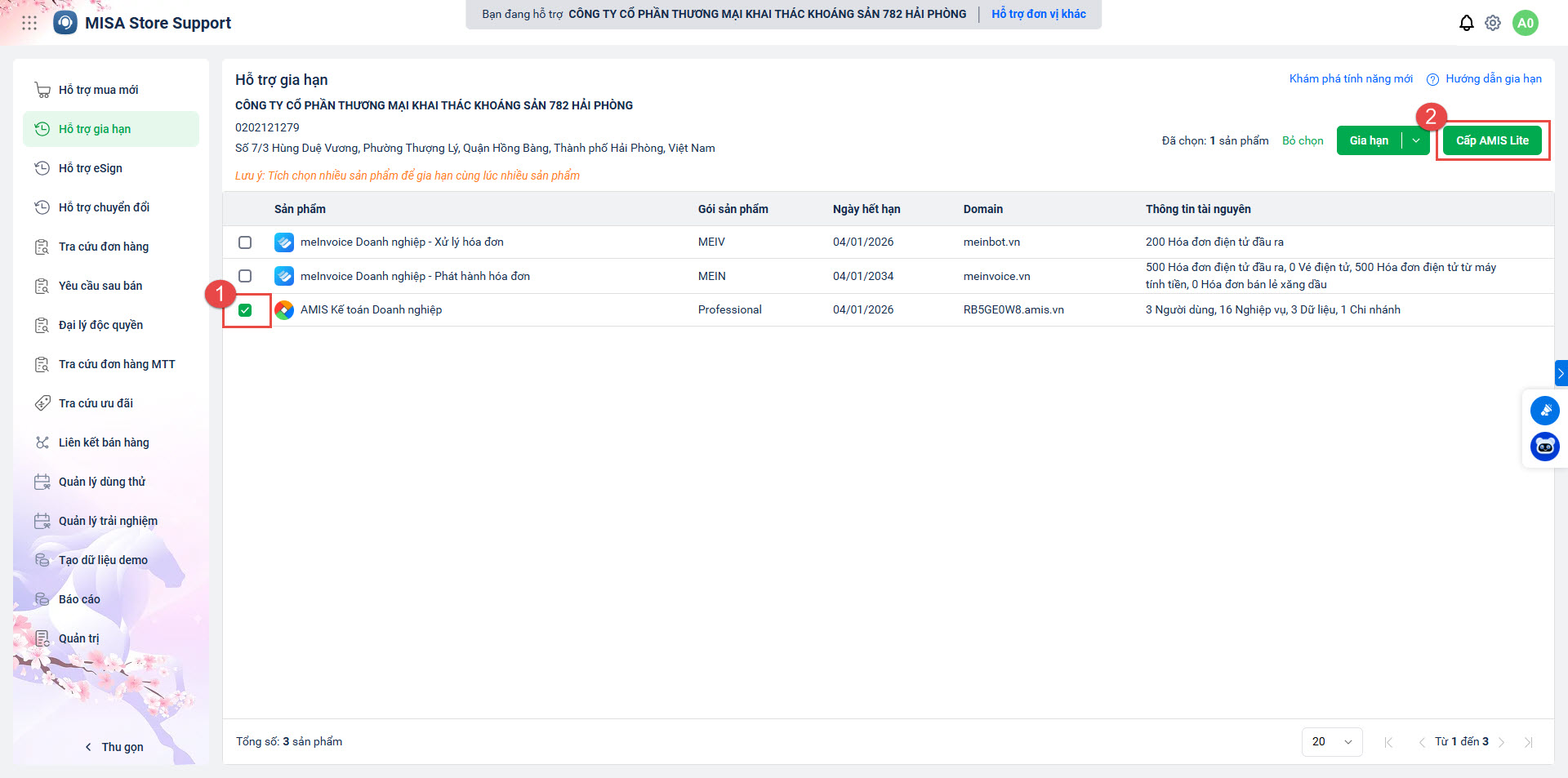Click the expiry date 04/01/2034
The height and width of the screenshot is (778, 1568).
click(x=863, y=277)
